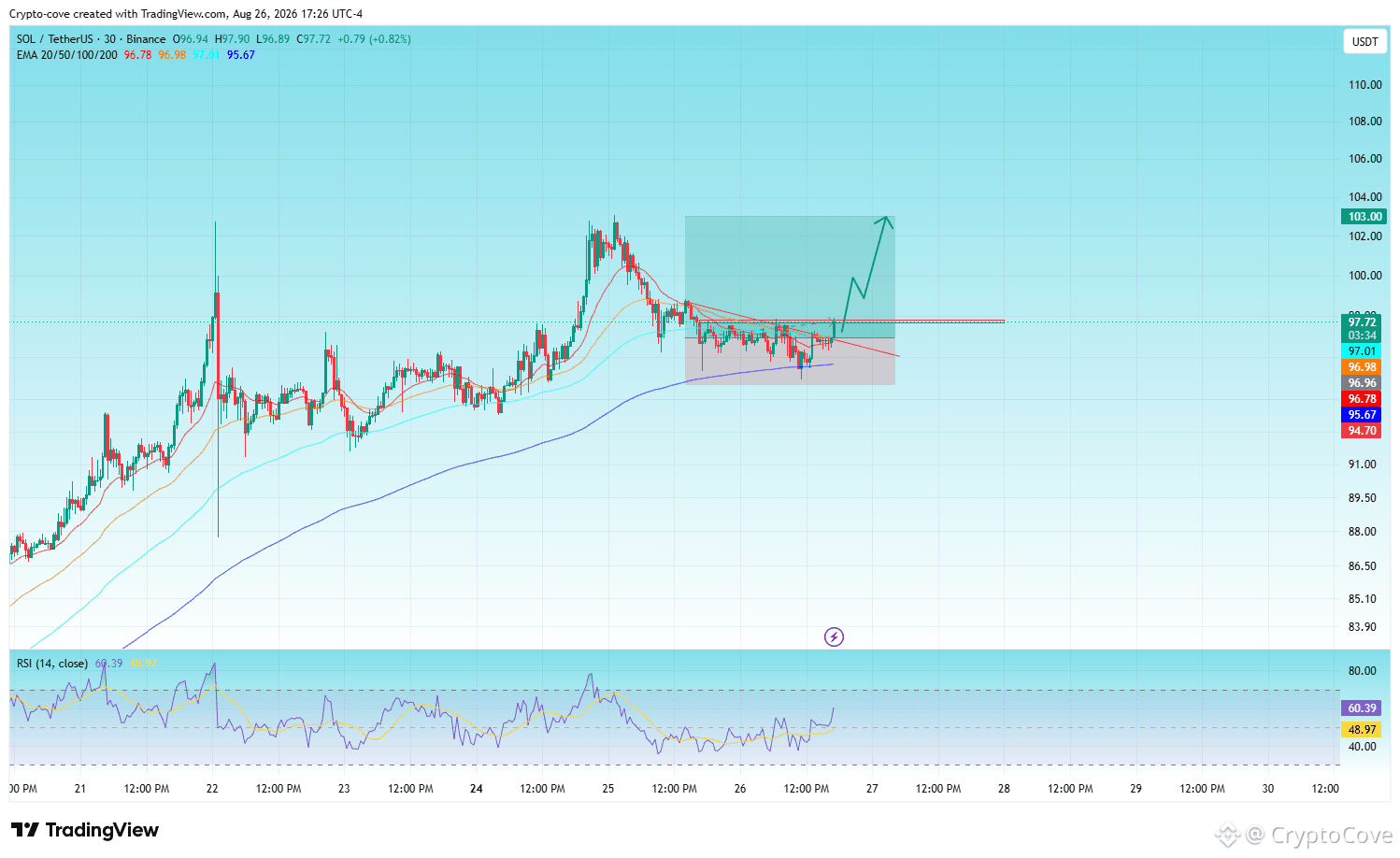Viewport: 1400px width, 858px height.
Task: Click date 28 on the time axis
Action: pos(1004,789)
